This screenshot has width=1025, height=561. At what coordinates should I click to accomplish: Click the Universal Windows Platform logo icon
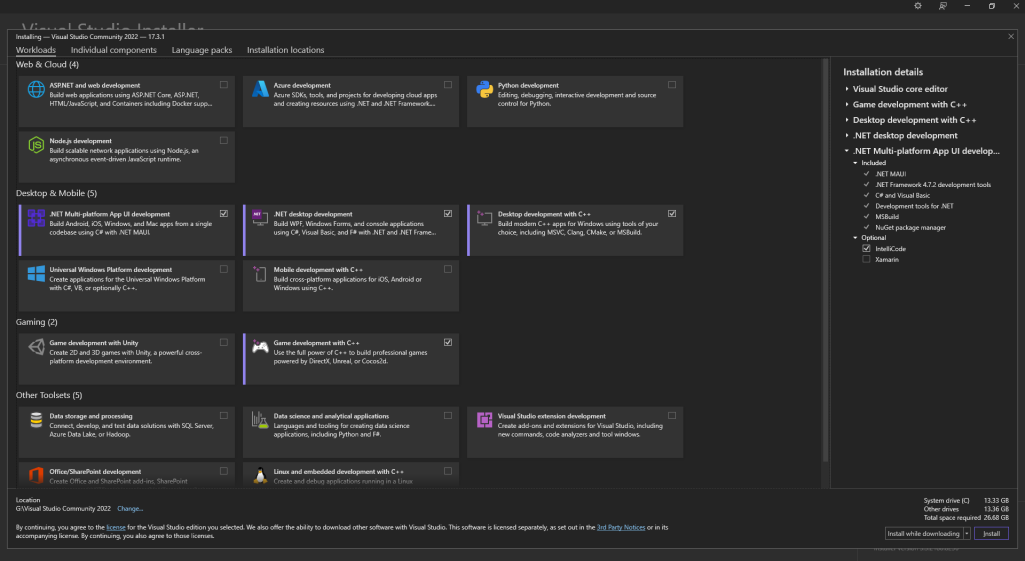point(37,273)
